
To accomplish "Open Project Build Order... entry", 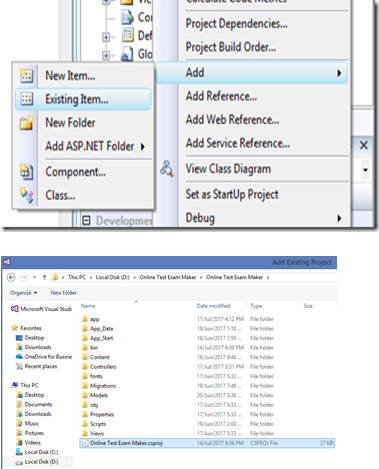I will [231, 47].
